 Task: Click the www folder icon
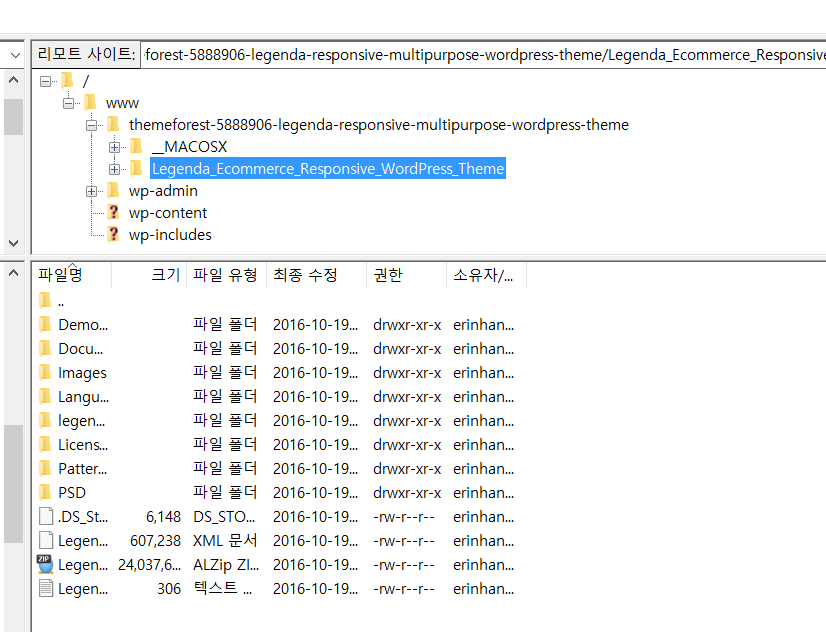90,102
